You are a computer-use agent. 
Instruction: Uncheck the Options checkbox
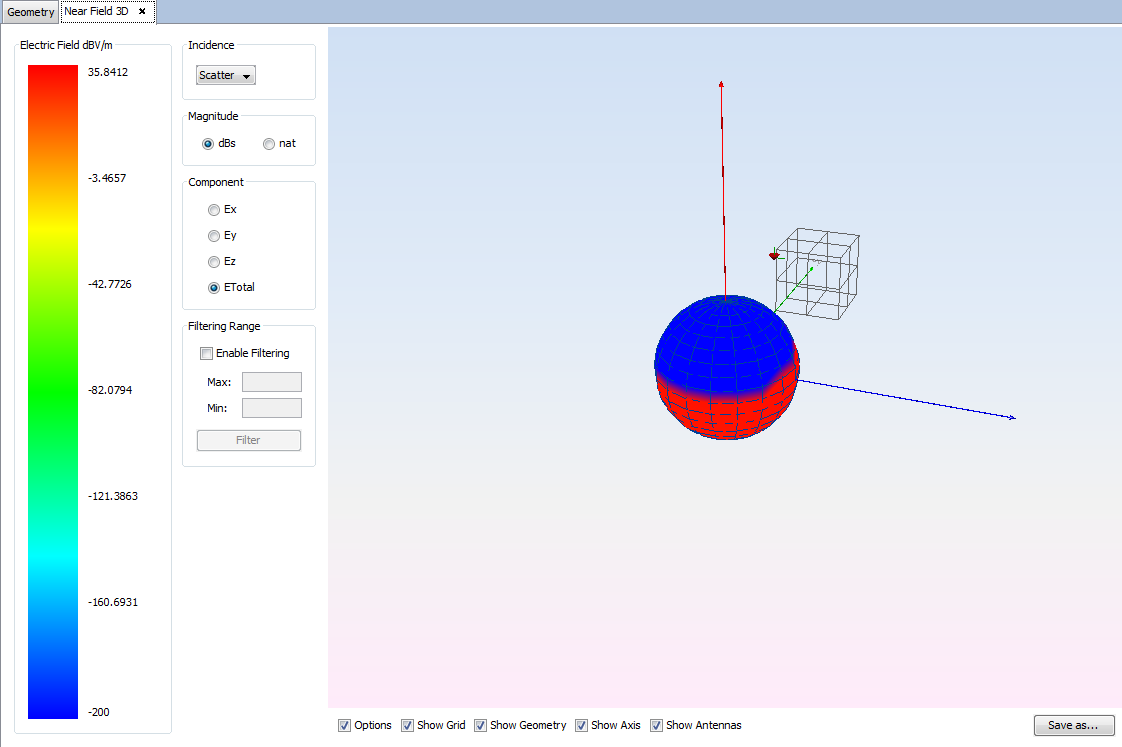(x=345, y=725)
